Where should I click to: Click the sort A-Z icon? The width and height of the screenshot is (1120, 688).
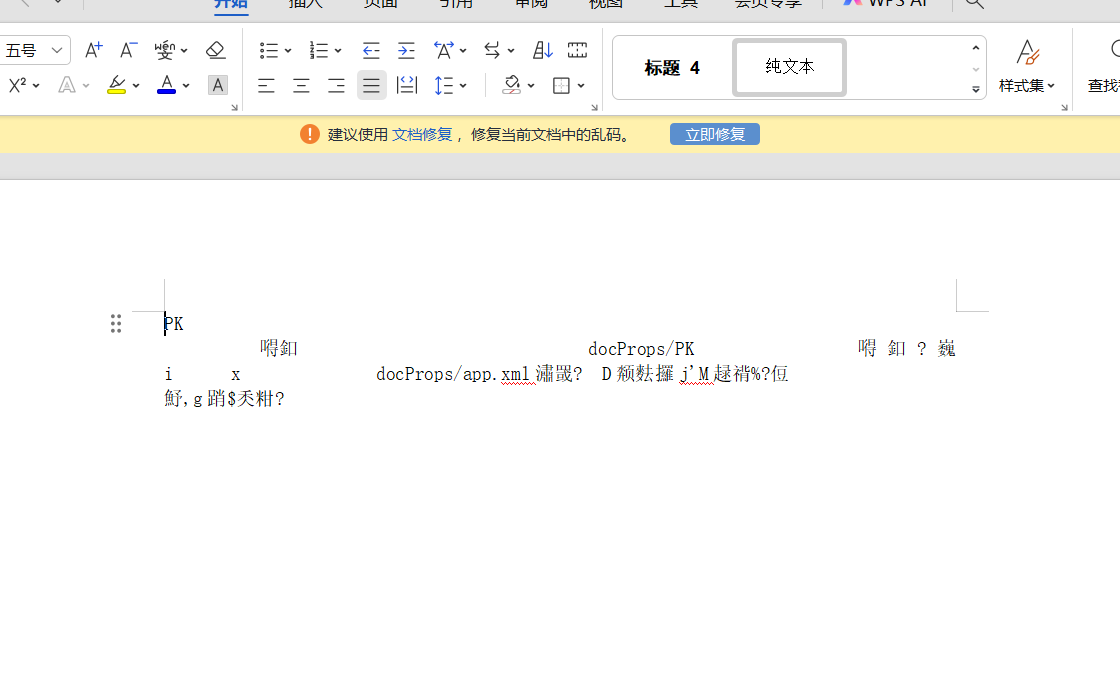click(x=542, y=50)
